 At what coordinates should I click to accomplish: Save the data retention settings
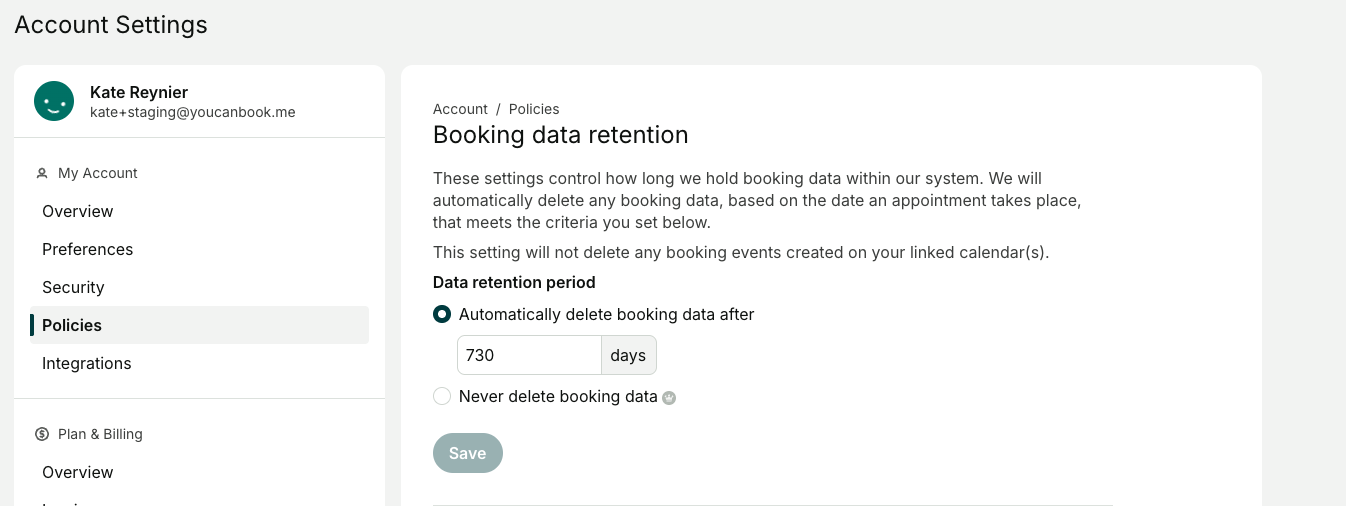pos(468,453)
